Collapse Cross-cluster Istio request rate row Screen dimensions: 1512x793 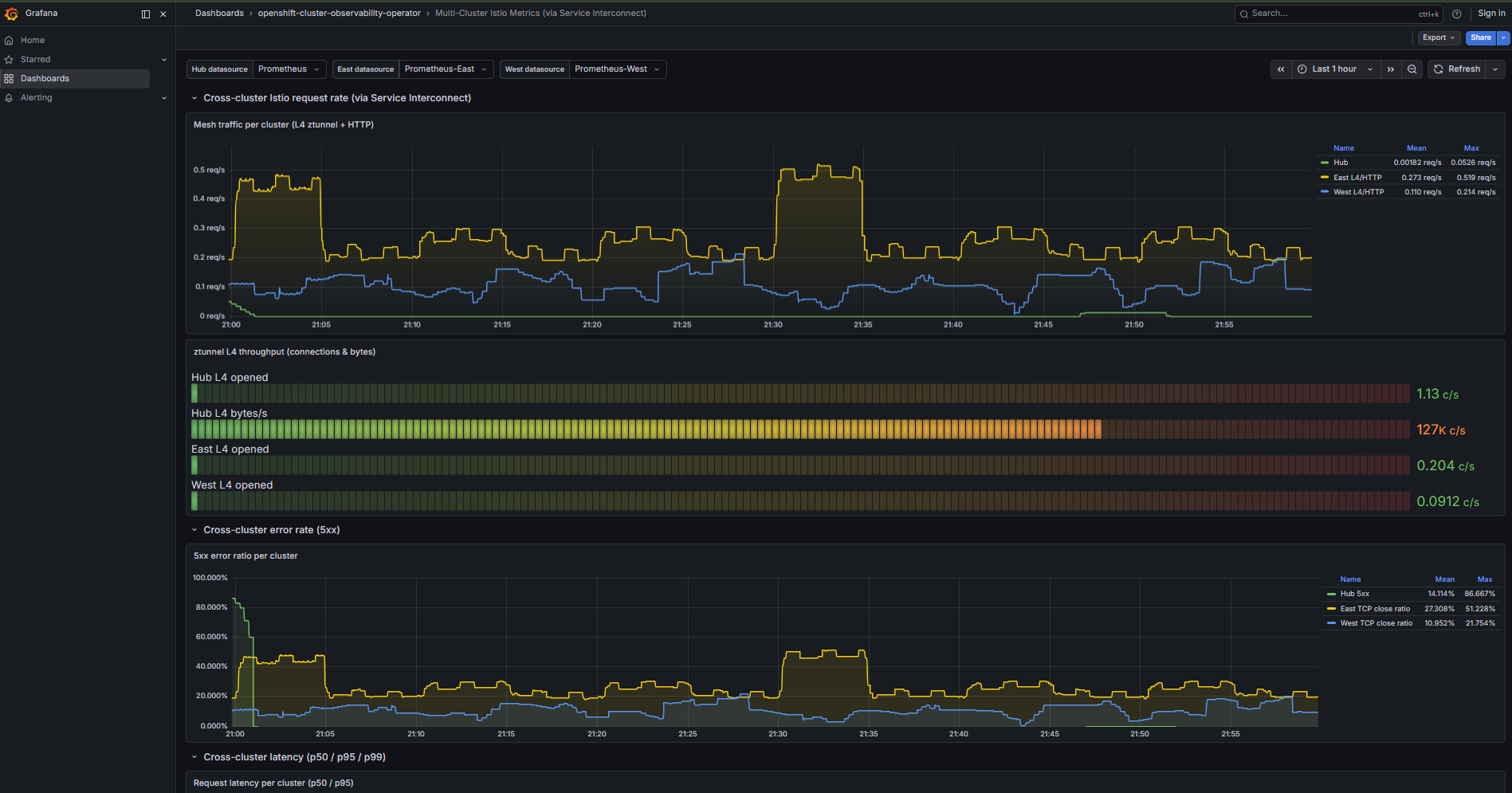tap(337, 98)
